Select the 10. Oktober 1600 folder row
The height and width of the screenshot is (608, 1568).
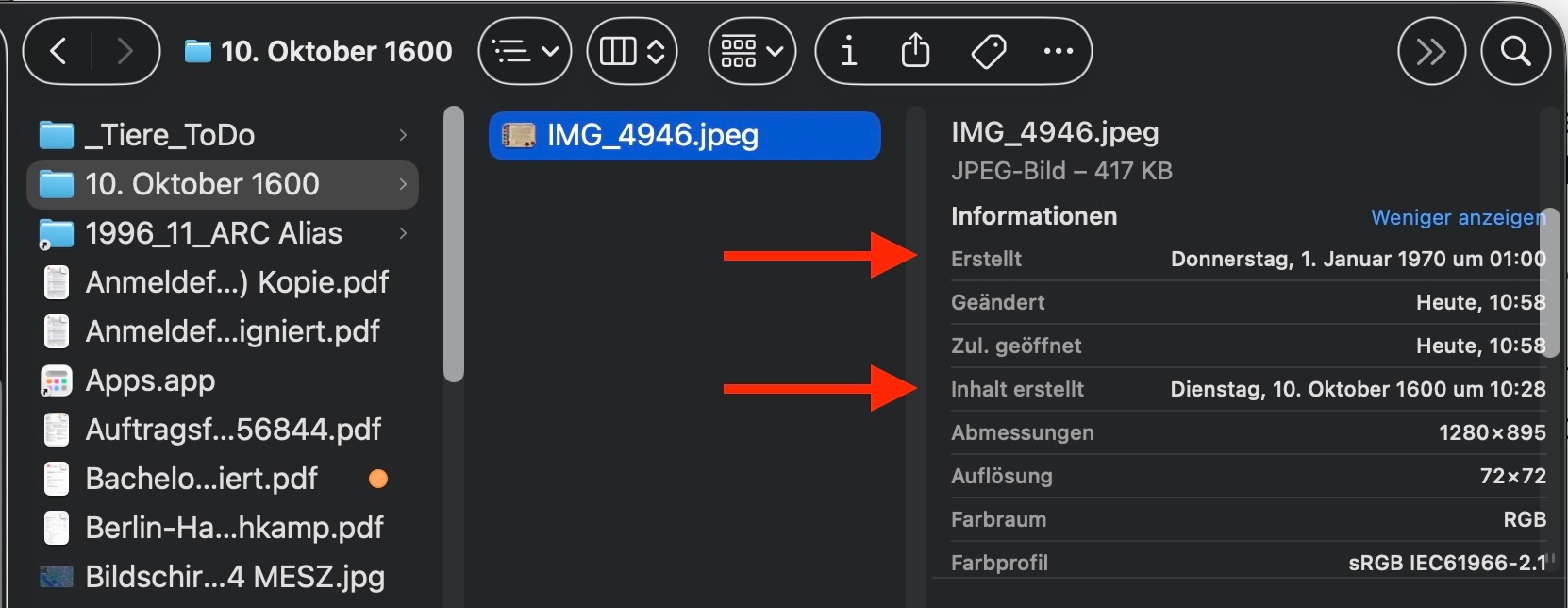[223, 184]
